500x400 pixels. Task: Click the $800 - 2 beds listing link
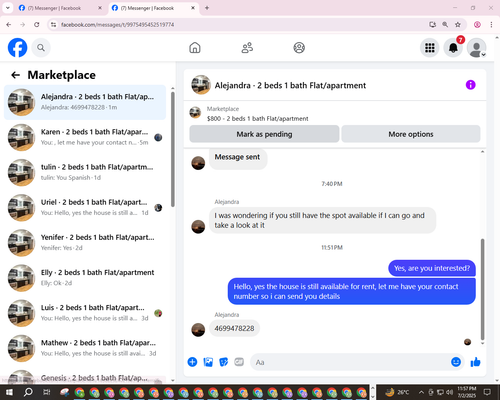[x=257, y=119]
